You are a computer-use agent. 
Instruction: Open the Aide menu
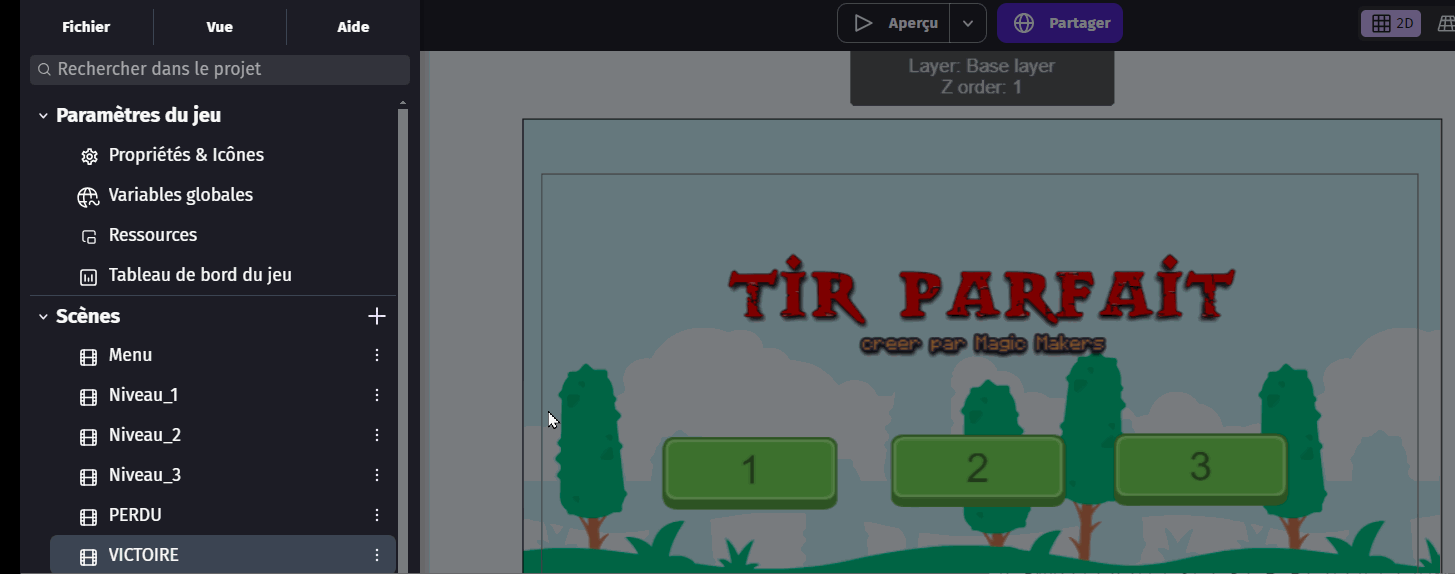353,27
